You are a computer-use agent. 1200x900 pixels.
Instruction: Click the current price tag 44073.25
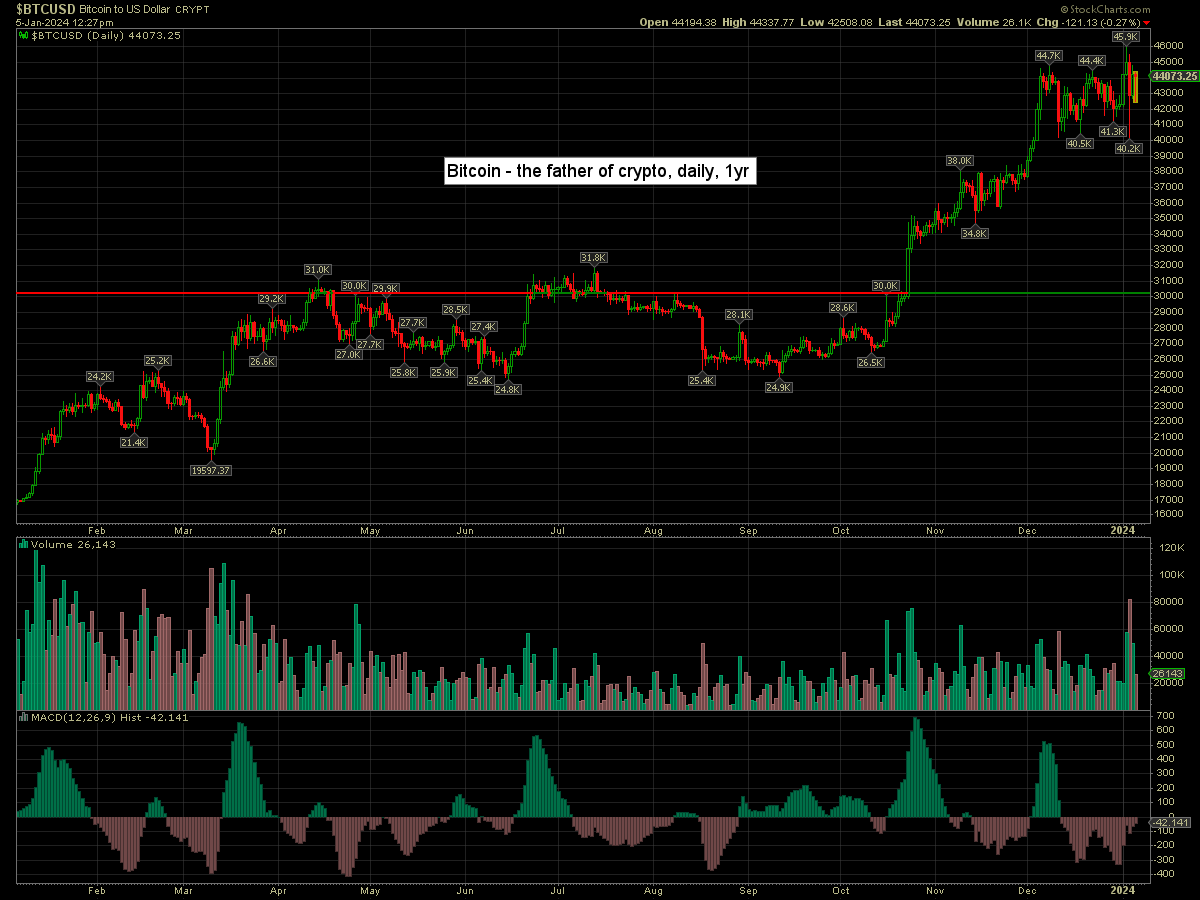tap(1175, 76)
